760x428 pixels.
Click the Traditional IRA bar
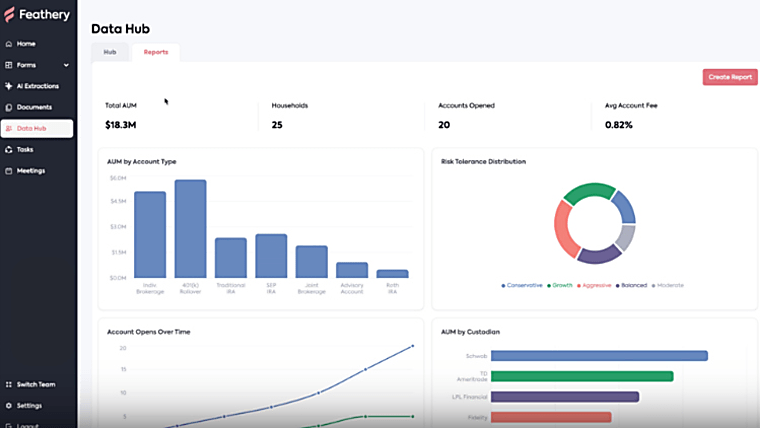click(x=231, y=258)
